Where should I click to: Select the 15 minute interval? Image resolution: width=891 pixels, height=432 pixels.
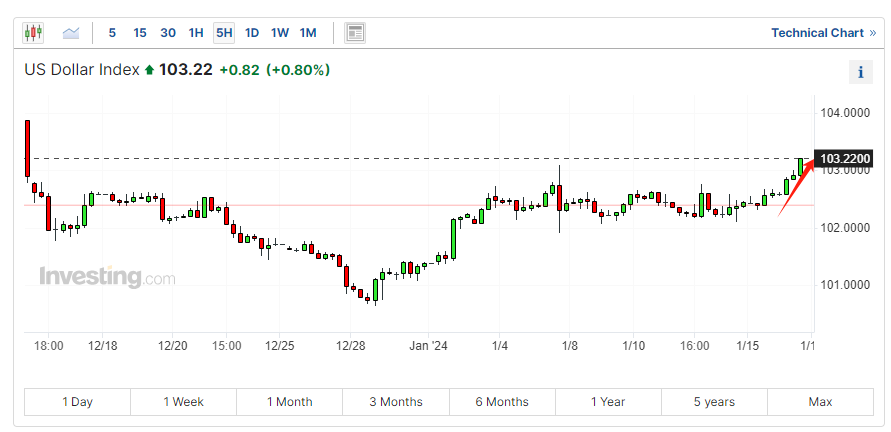140,33
